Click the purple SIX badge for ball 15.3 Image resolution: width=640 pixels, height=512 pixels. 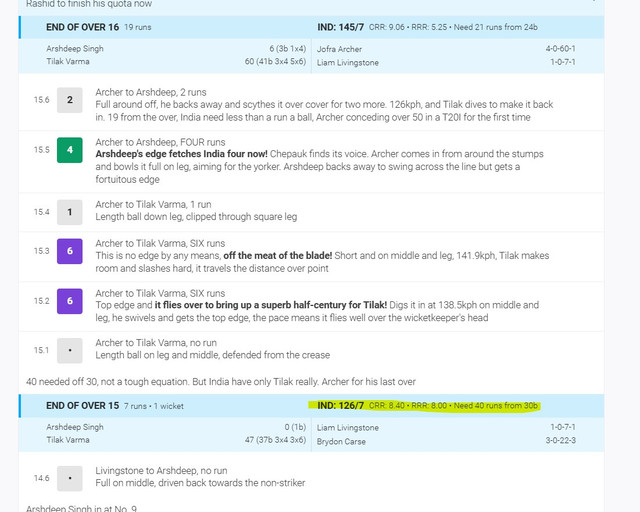click(70, 253)
